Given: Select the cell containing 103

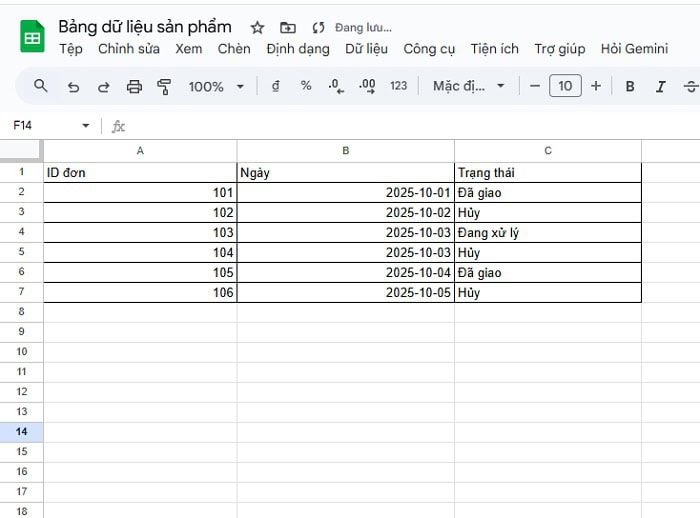Looking at the screenshot, I should pos(140,233).
